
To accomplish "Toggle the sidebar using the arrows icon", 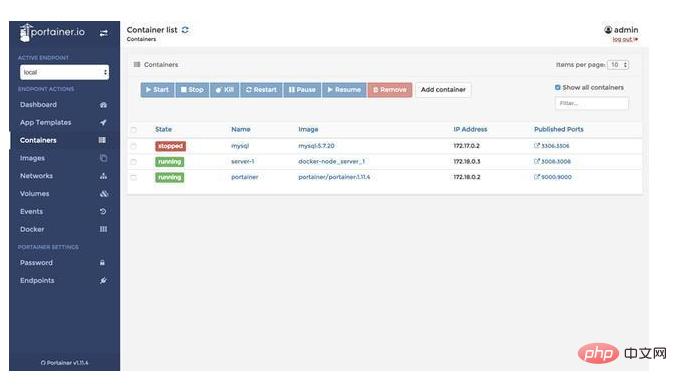I will tap(104, 33).
